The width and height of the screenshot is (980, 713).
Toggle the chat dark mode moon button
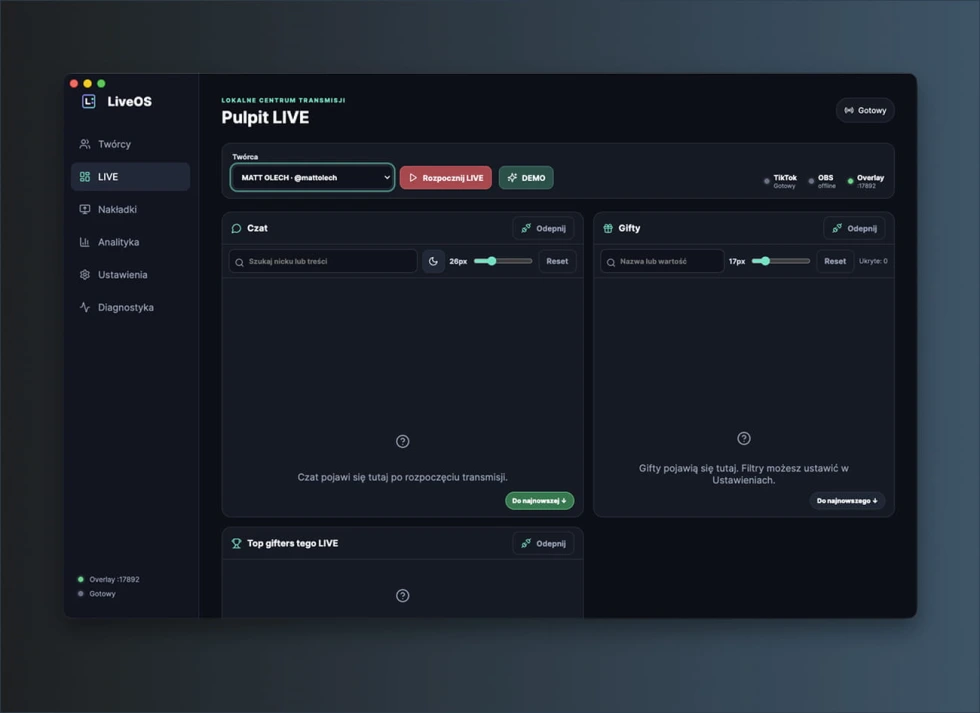[433, 261]
